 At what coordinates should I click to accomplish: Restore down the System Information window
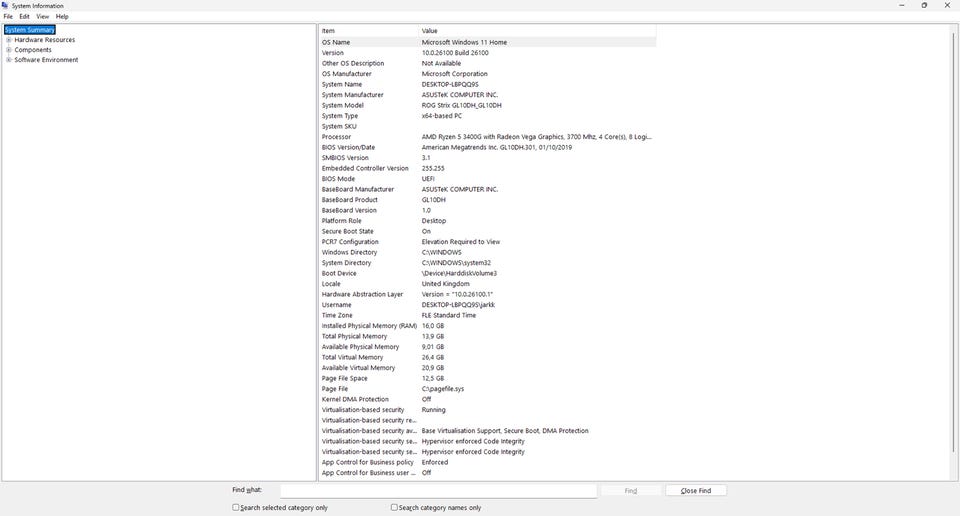click(x=924, y=6)
